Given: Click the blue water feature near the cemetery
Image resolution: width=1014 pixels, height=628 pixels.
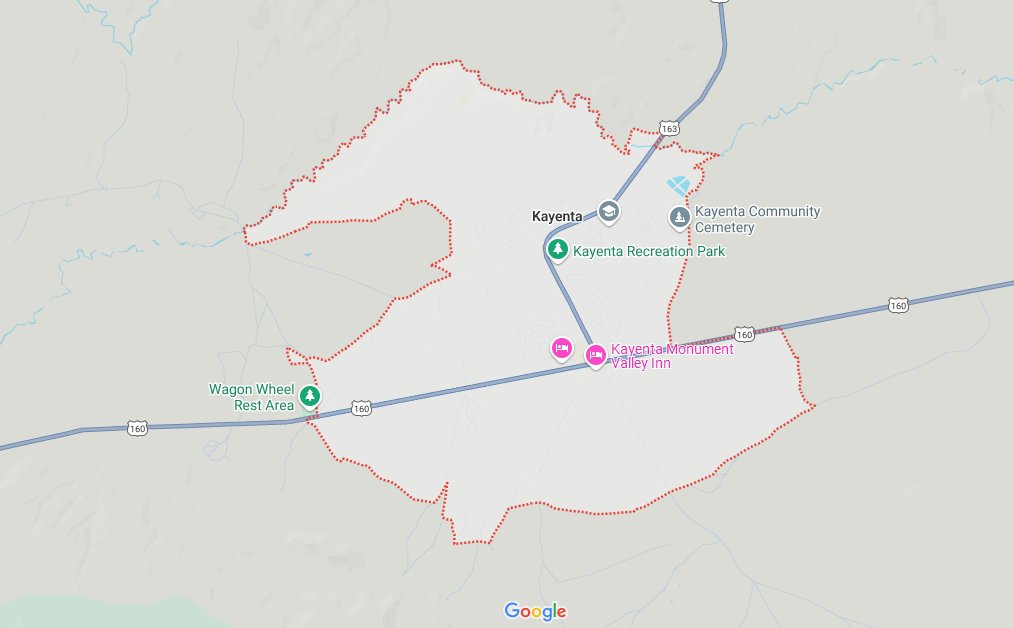Looking at the screenshot, I should click(678, 186).
